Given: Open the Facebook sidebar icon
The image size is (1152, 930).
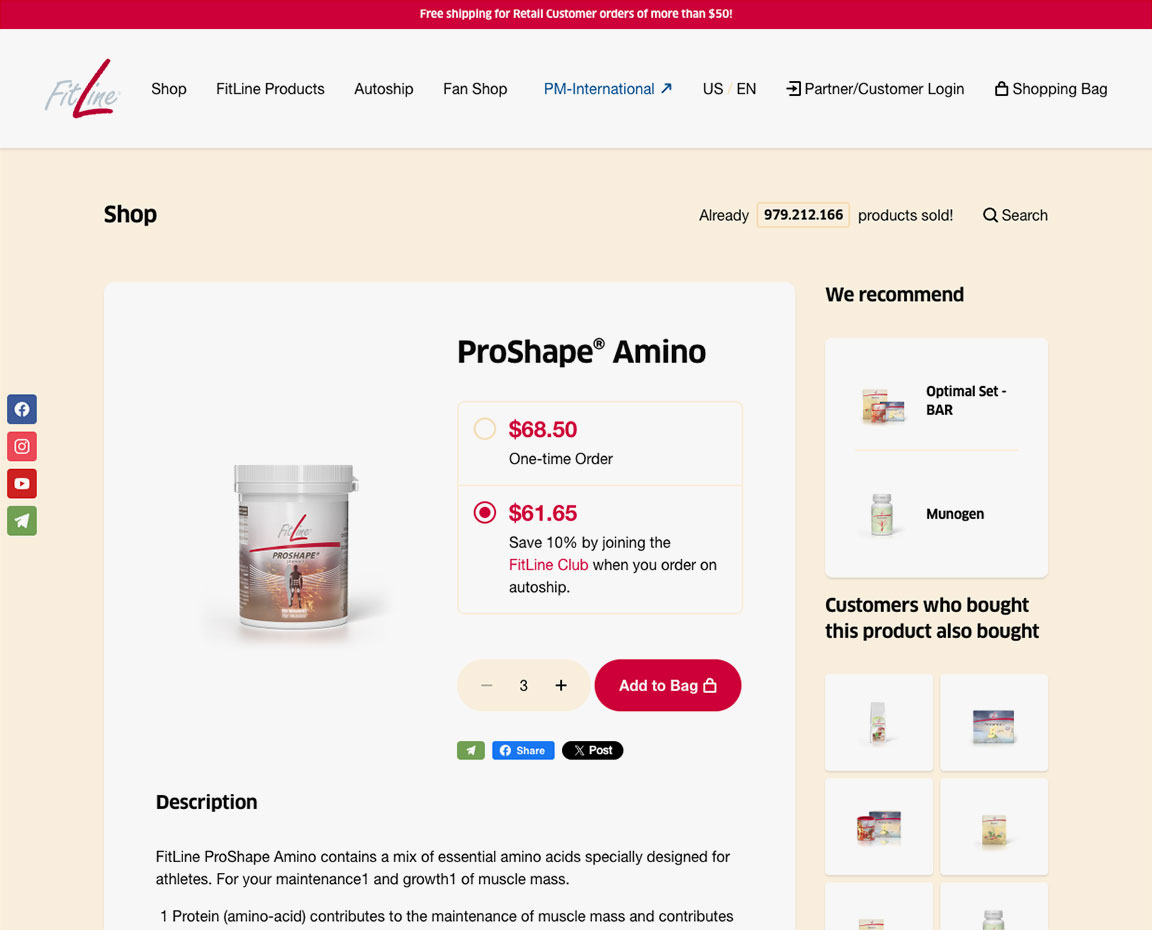Looking at the screenshot, I should pyautogui.click(x=22, y=409).
